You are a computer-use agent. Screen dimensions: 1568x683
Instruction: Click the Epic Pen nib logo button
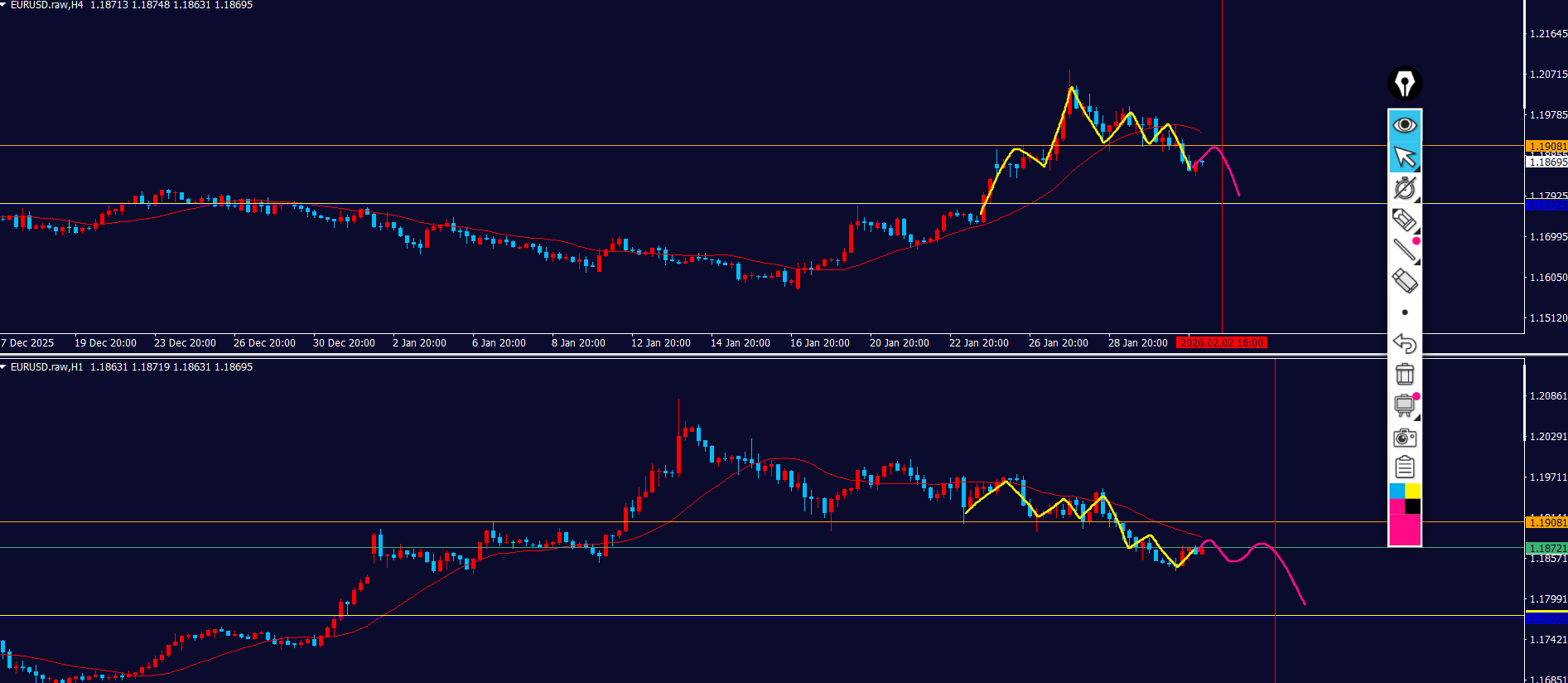(1404, 84)
